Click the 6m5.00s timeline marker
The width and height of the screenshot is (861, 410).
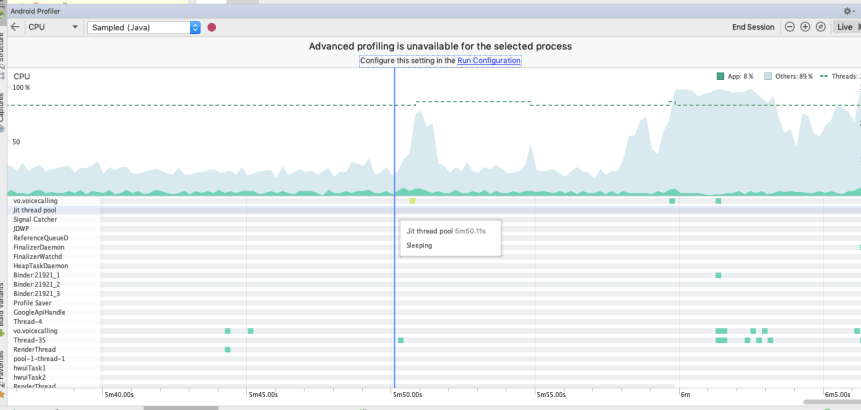point(838,395)
